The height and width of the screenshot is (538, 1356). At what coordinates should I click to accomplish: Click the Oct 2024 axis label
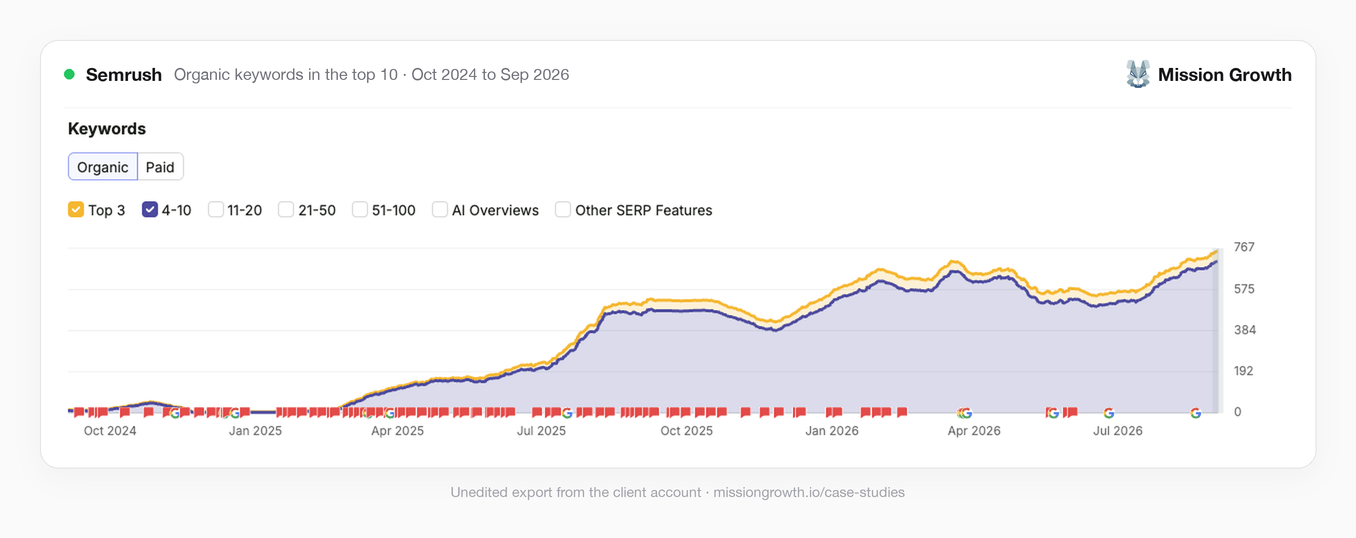tap(110, 431)
